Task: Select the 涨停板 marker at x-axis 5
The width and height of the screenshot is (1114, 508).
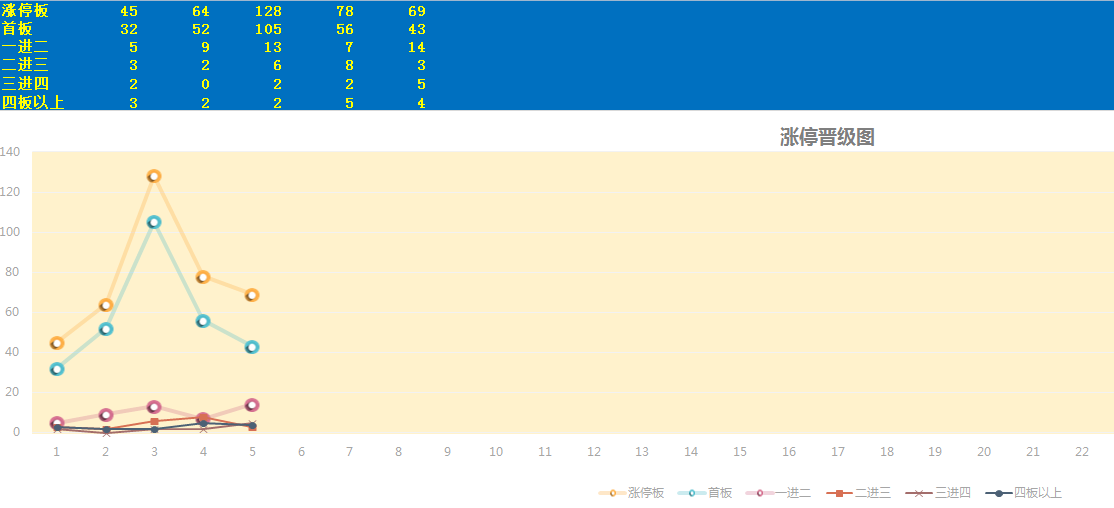Action: click(252, 295)
